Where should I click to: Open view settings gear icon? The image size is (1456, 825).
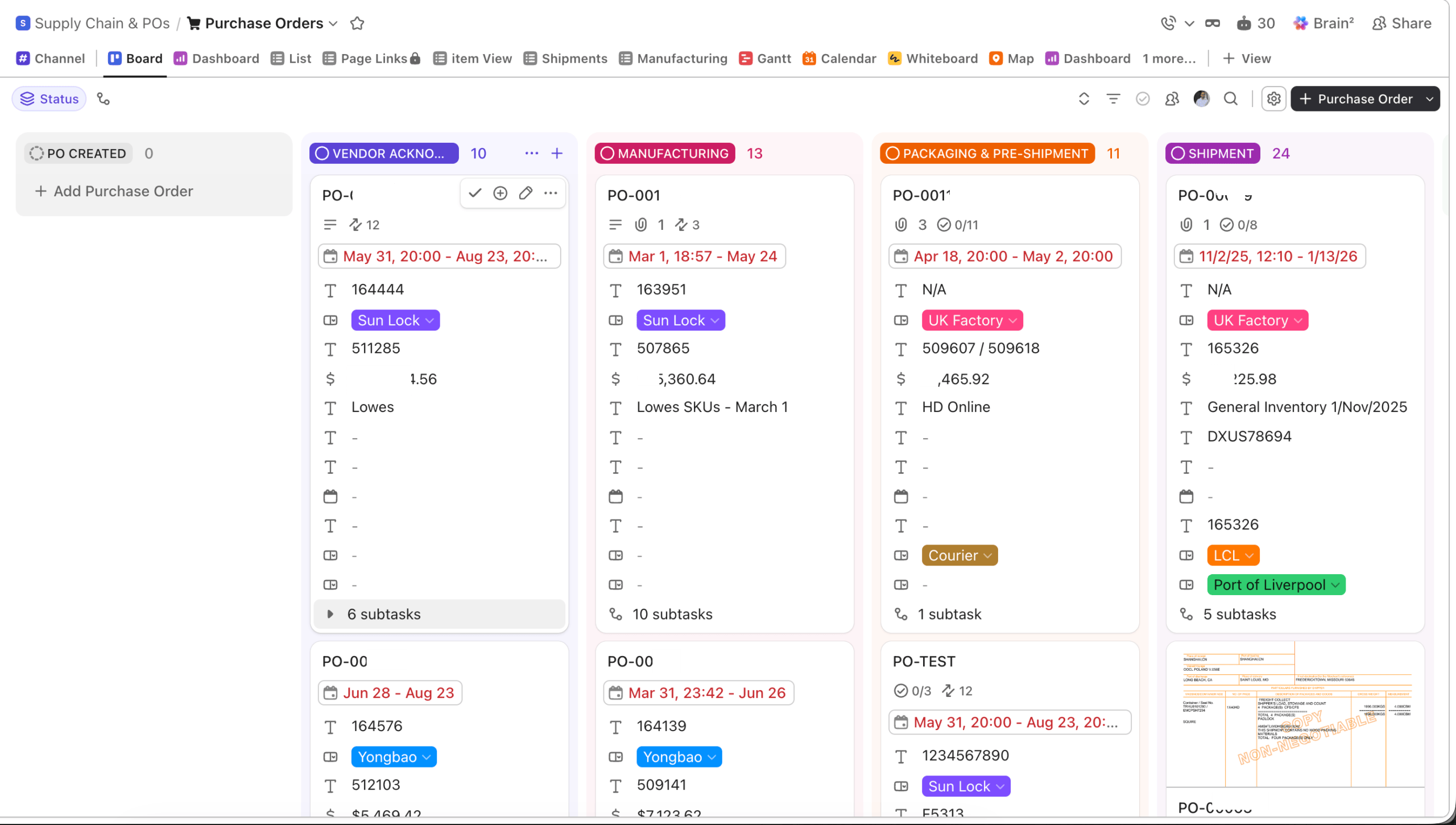[1273, 99]
